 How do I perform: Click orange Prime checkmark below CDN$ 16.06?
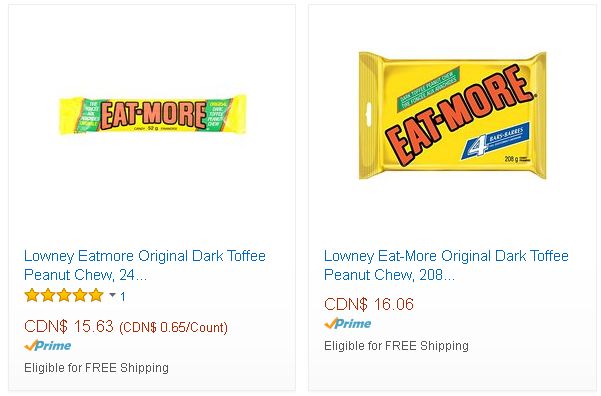click(x=330, y=324)
